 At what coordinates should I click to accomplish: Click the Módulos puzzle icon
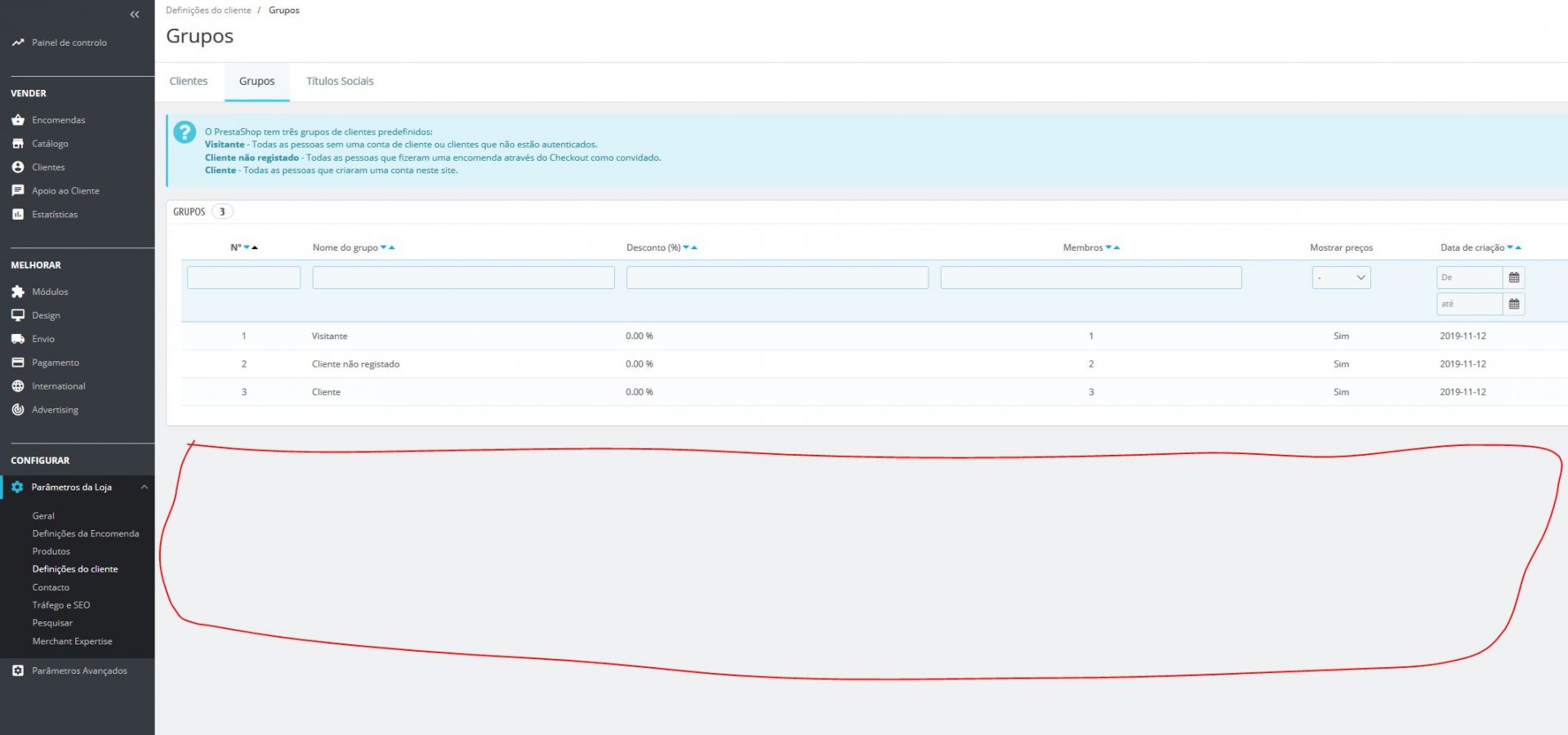pyautogui.click(x=18, y=292)
